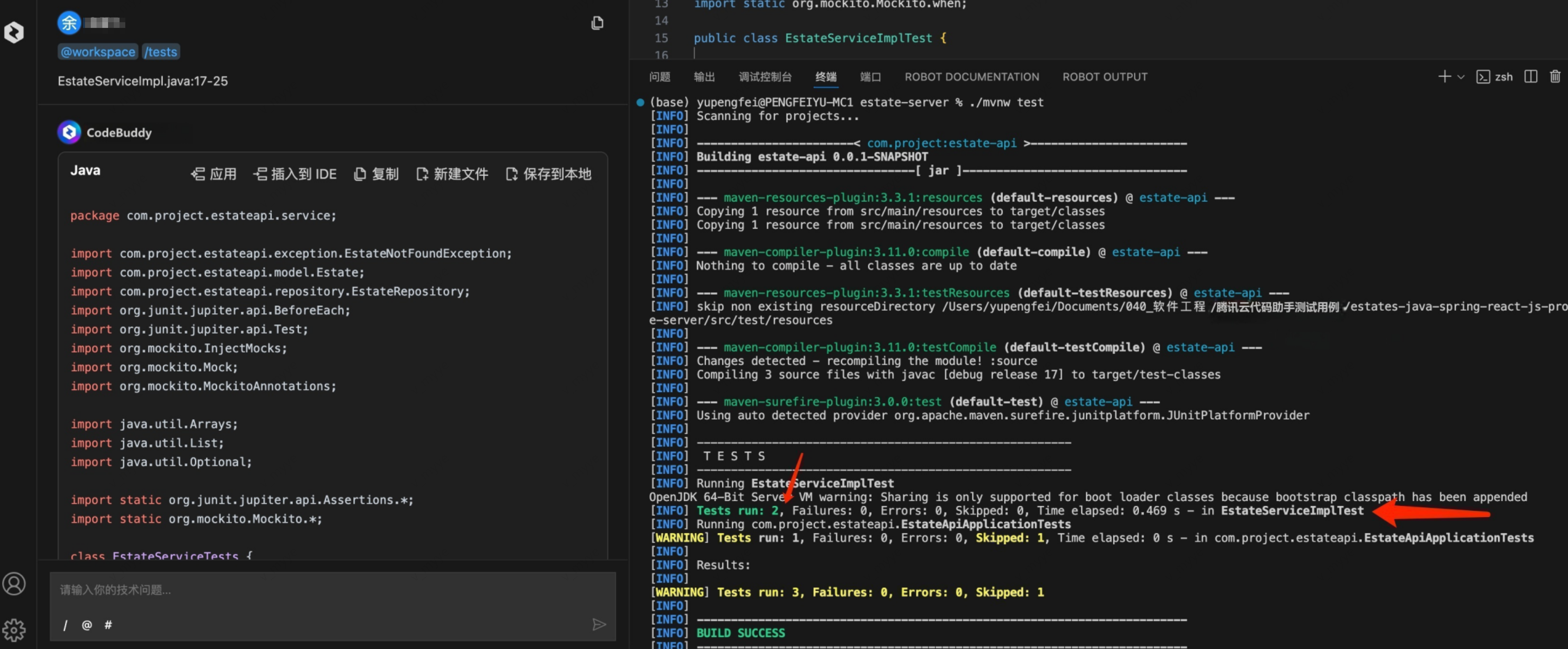Click 插入到 IDE button
The height and width of the screenshot is (649, 1568).
(x=295, y=174)
